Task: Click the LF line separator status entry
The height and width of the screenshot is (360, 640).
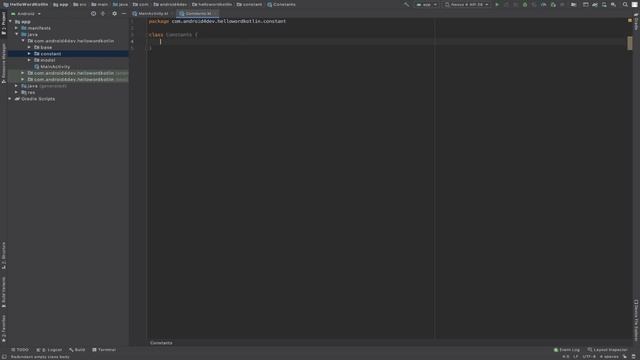Action: pos(576,357)
